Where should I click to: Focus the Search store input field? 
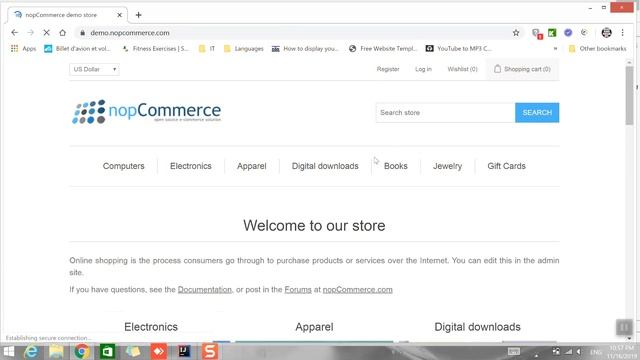pos(445,113)
